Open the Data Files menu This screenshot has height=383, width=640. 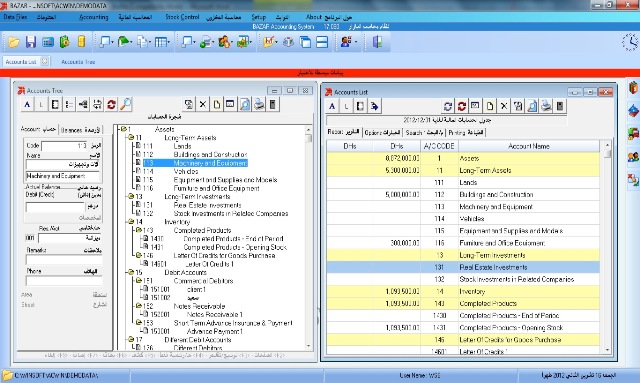(x=16, y=17)
